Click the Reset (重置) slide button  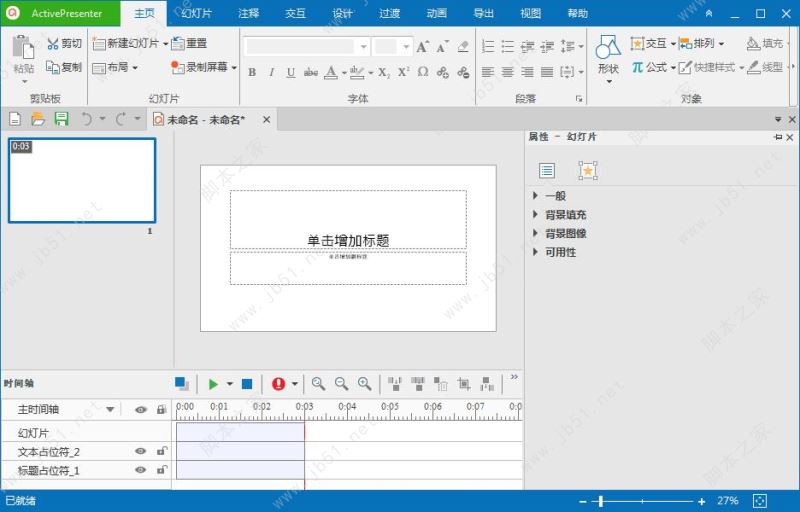pos(189,43)
